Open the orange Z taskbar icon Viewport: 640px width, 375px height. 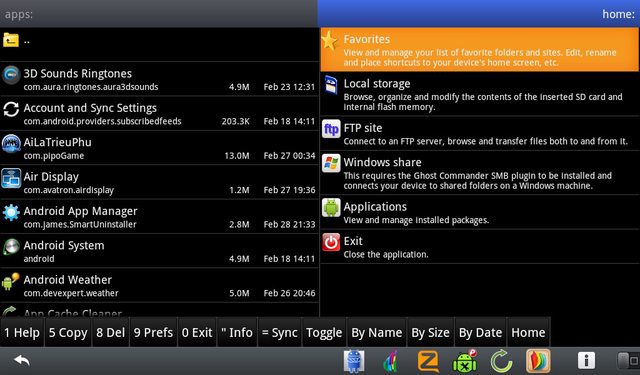pos(428,361)
